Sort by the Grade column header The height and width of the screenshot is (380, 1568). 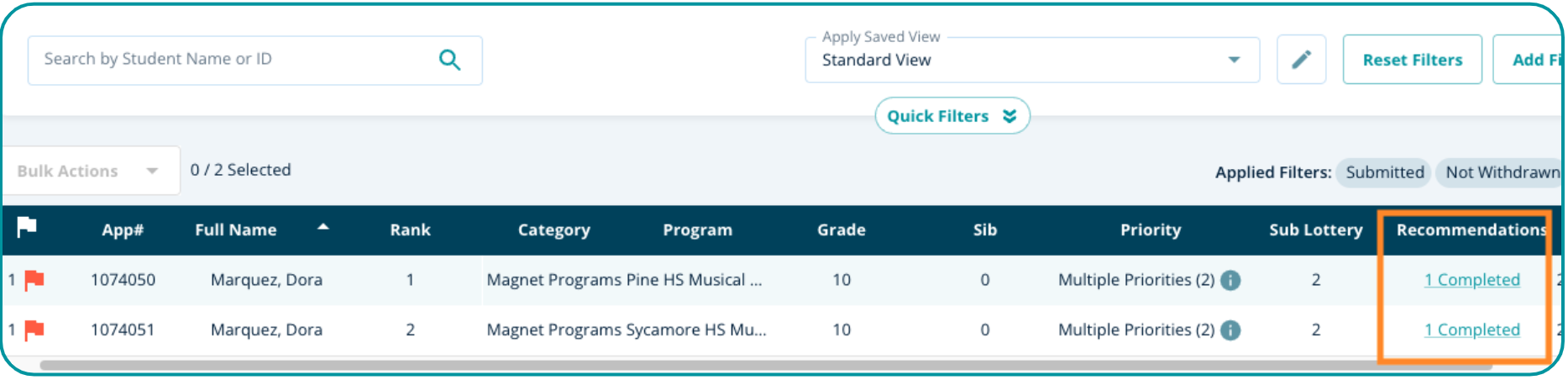[841, 230]
